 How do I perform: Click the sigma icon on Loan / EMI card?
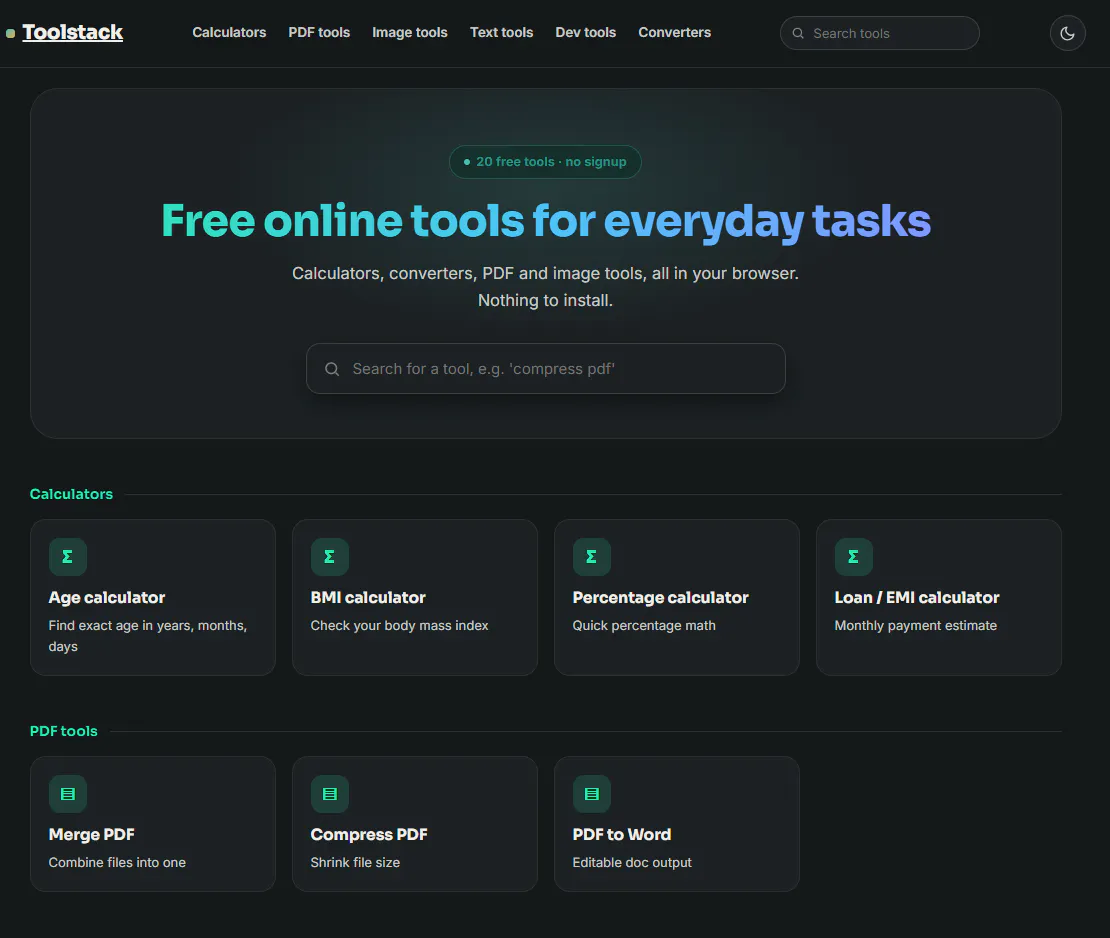tap(854, 557)
